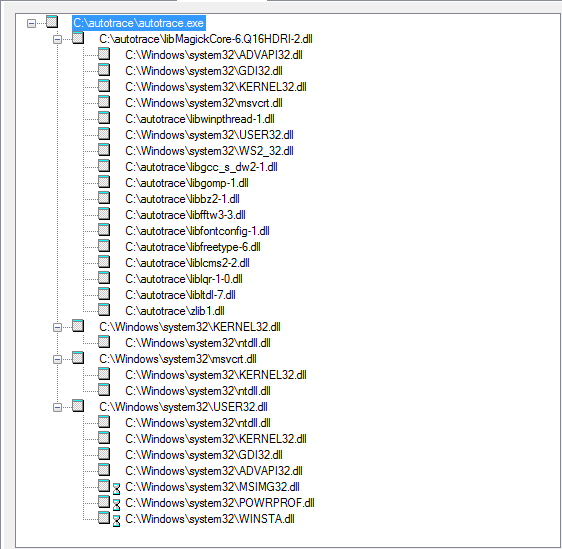This screenshot has height=549, width=562.
Task: Click the module icon of autotrace.exe
Action: coord(52,22)
